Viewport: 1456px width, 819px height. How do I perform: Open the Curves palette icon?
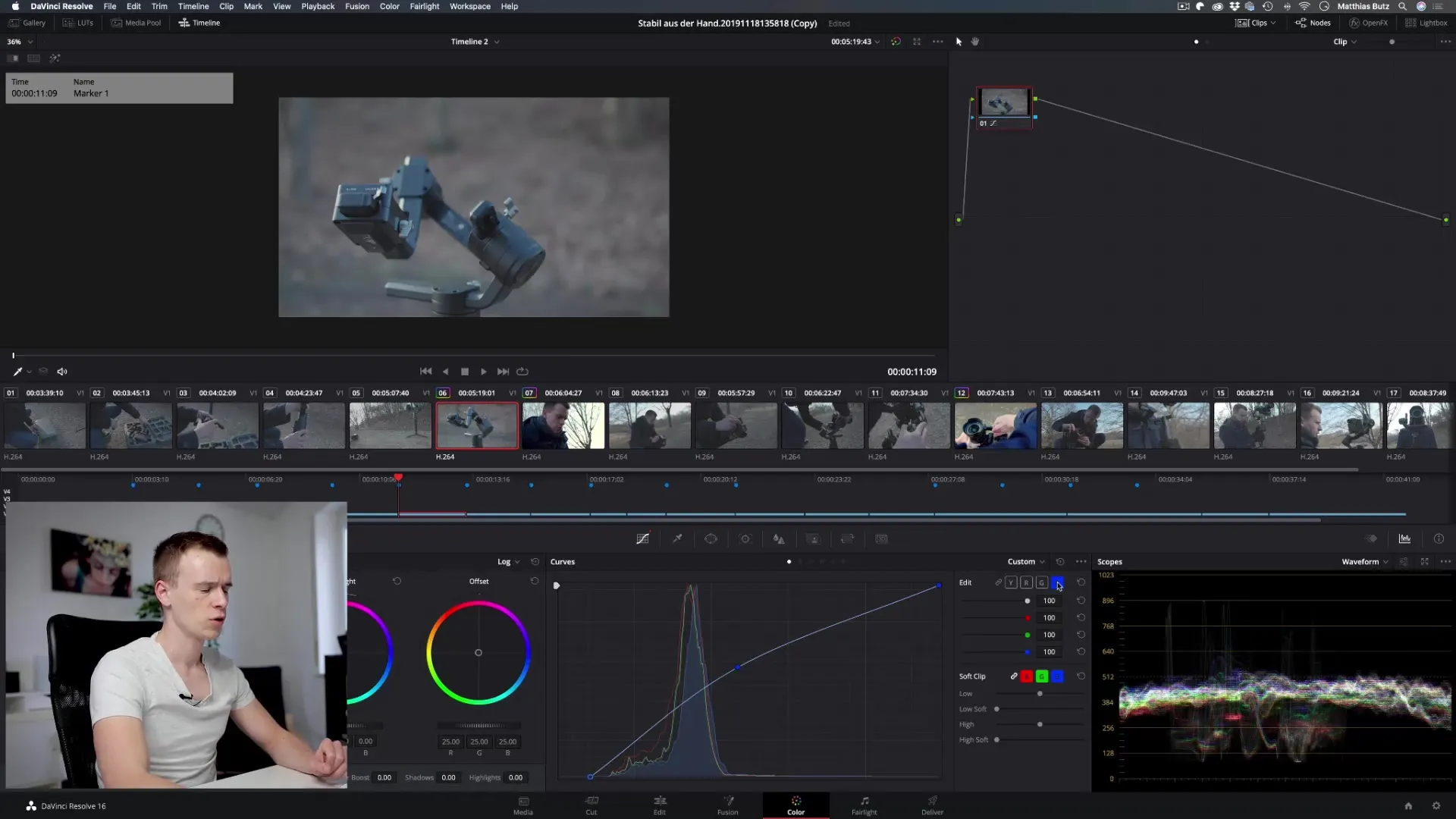[642, 539]
